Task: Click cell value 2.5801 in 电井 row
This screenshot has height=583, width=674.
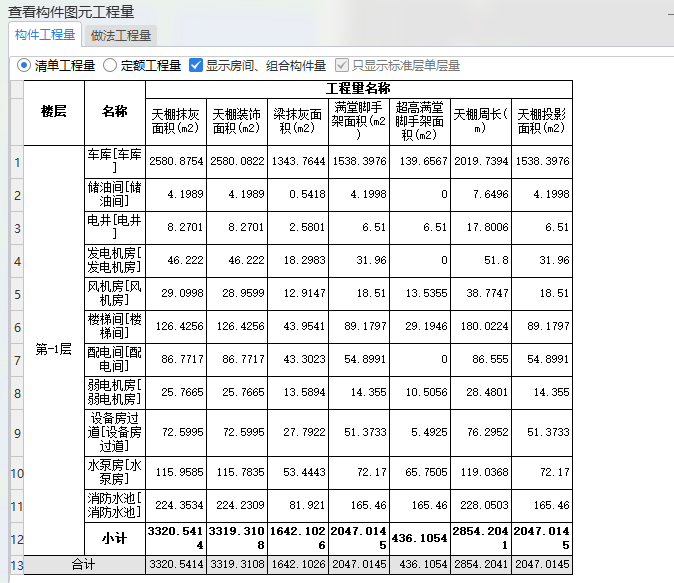Action: [x=298, y=227]
